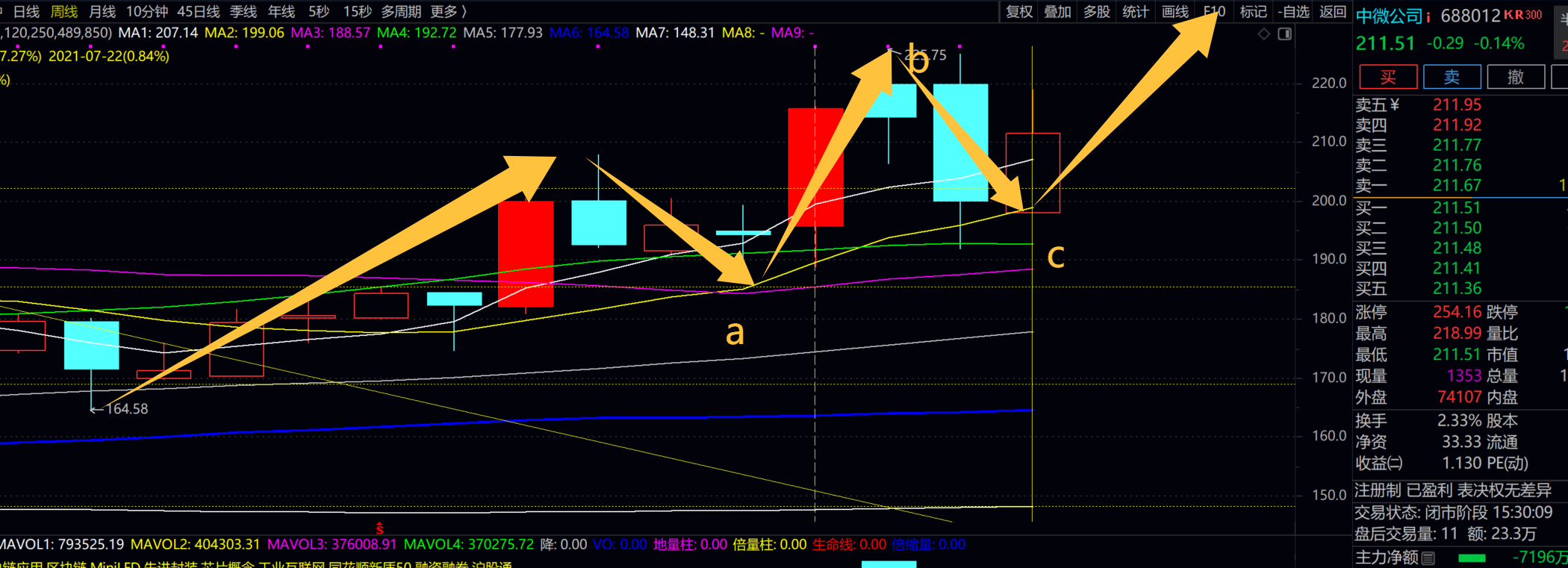The width and height of the screenshot is (1568, 568).
Task: Open the 复权 adjustment menu
Action: tap(1019, 12)
